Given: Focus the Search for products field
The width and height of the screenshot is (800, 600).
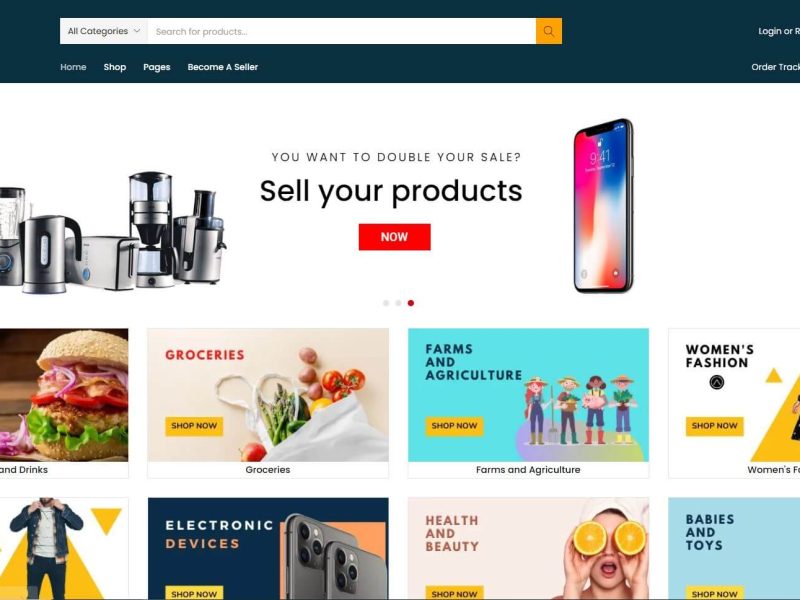Looking at the screenshot, I should [342, 31].
